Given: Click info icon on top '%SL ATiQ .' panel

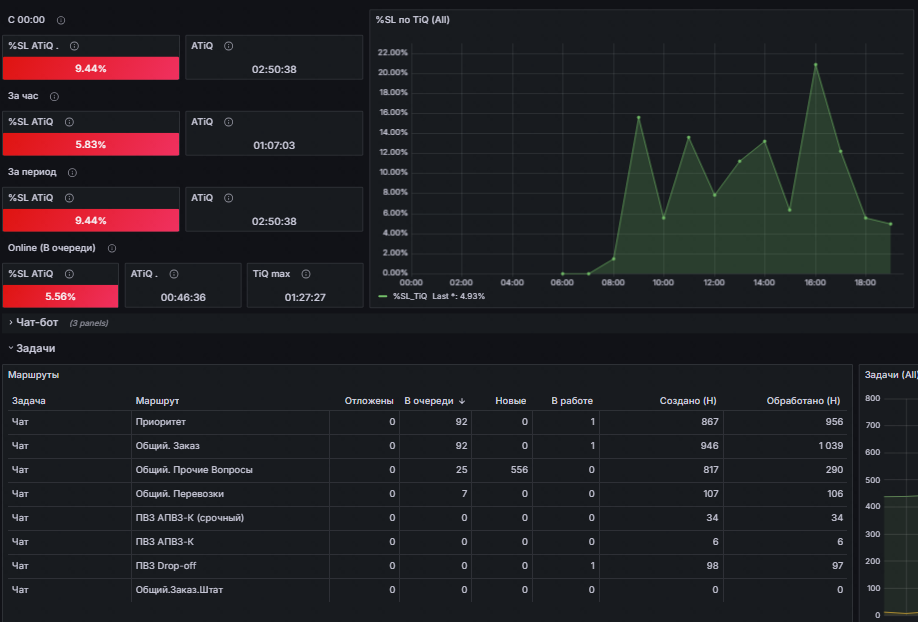Looking at the screenshot, I should pyautogui.click(x=74, y=46).
